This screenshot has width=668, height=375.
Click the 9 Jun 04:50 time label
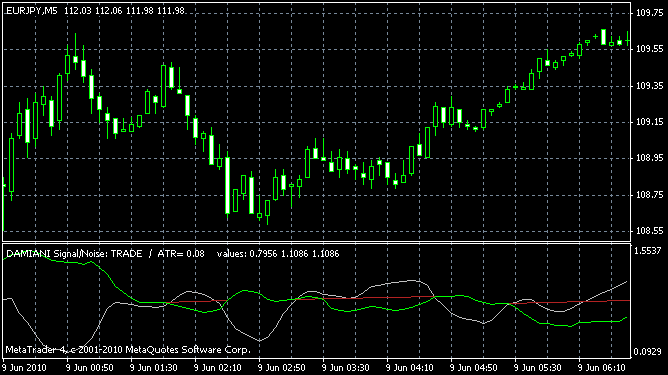pyautogui.click(x=473, y=368)
